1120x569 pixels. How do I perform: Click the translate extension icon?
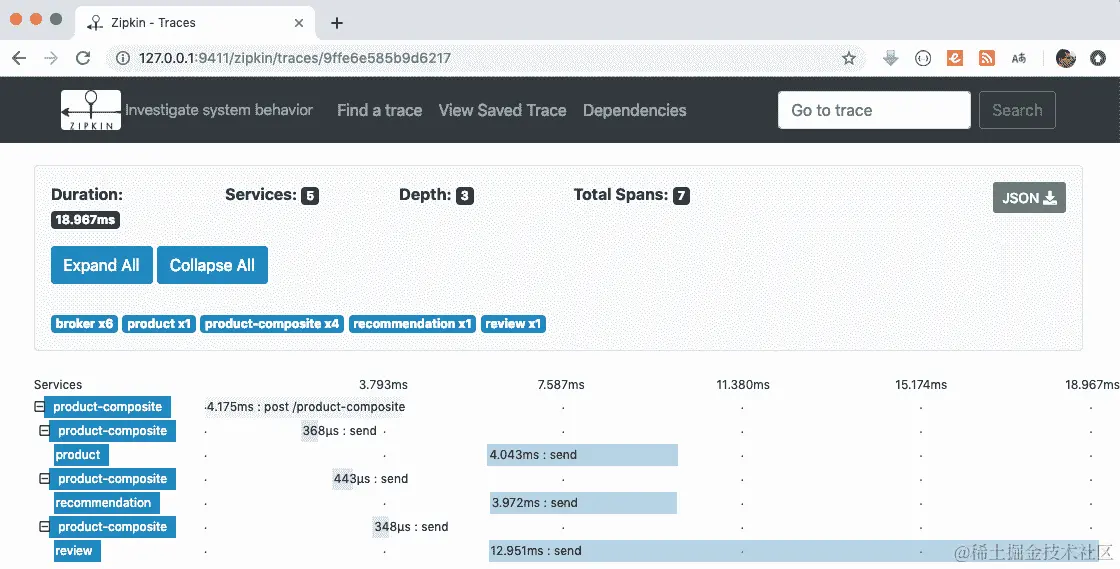click(x=1019, y=59)
